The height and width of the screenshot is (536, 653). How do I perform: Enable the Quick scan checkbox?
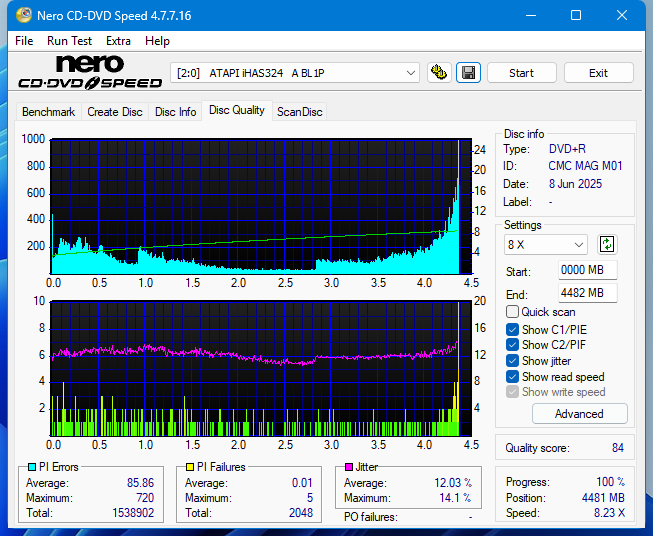[513, 312]
